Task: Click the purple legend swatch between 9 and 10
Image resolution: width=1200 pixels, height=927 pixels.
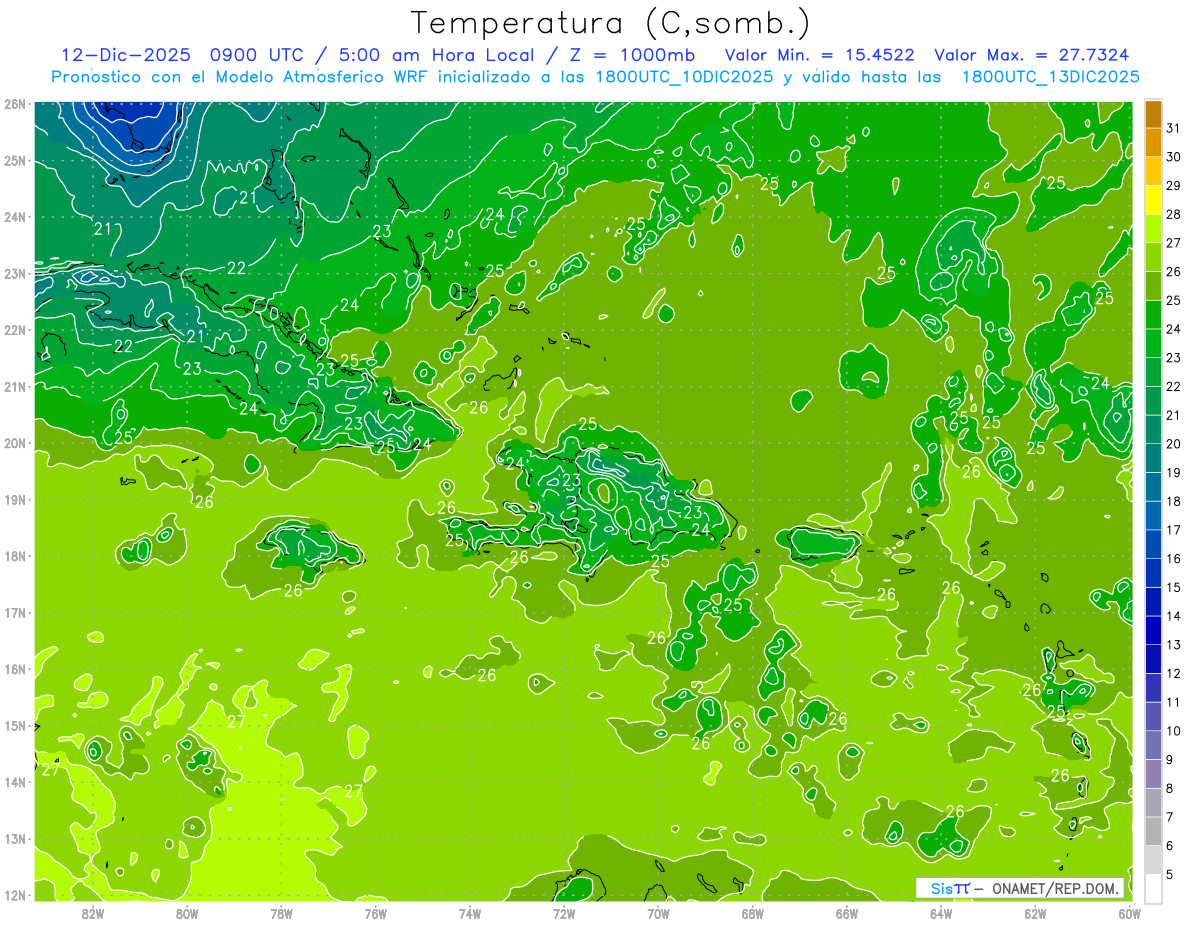Action: [x=1153, y=746]
